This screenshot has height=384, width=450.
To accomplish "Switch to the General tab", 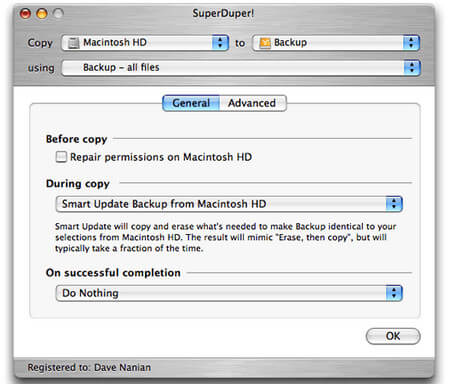I will pos(191,103).
